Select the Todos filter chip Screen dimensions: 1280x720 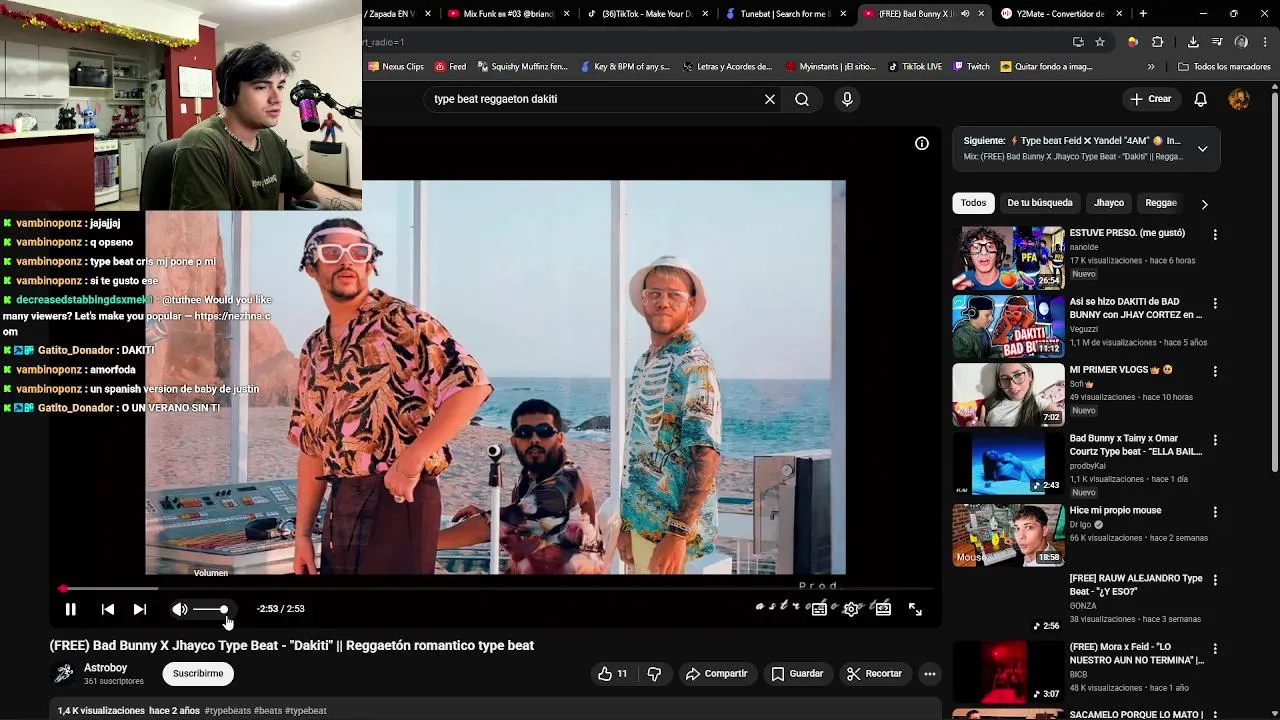click(x=973, y=203)
